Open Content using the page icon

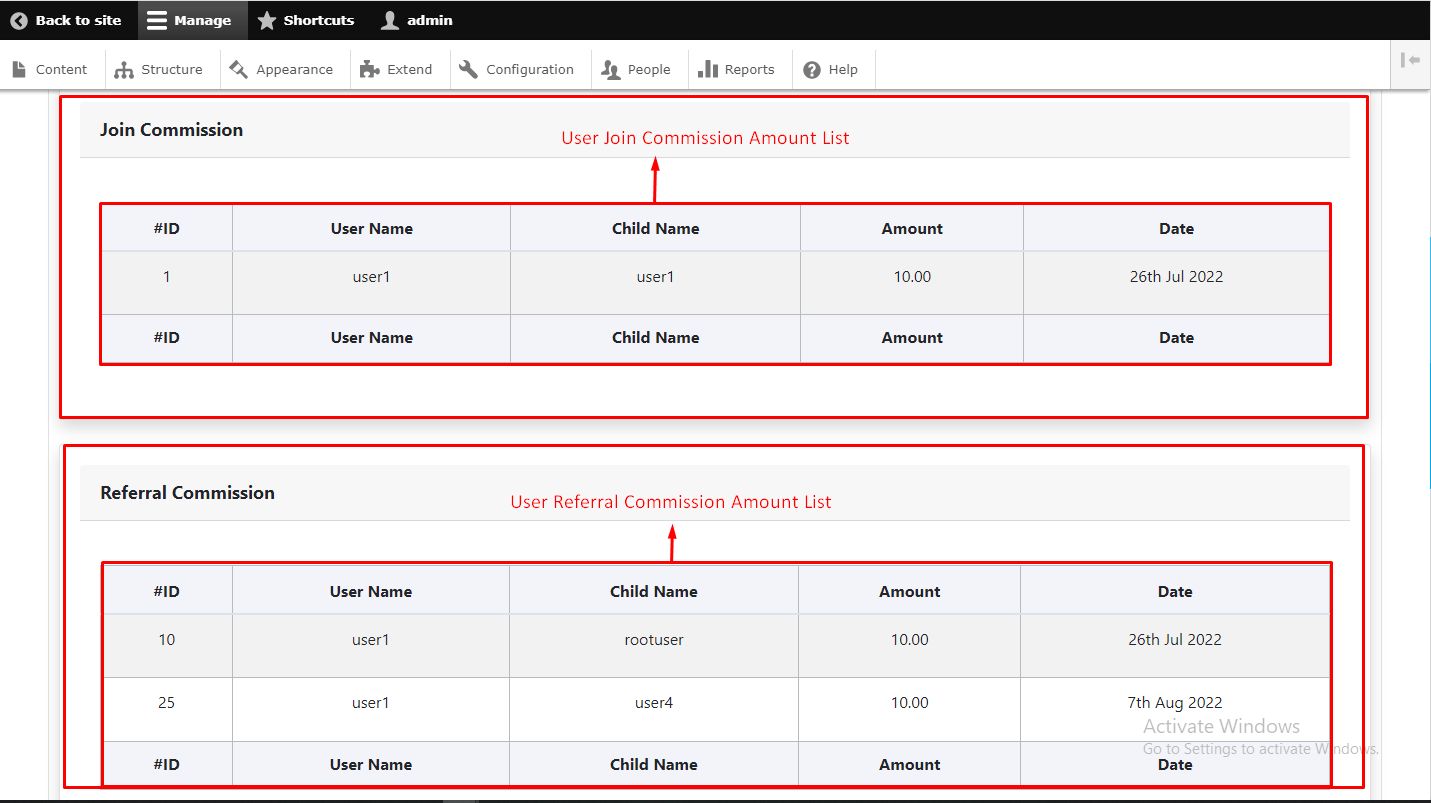tap(19, 69)
